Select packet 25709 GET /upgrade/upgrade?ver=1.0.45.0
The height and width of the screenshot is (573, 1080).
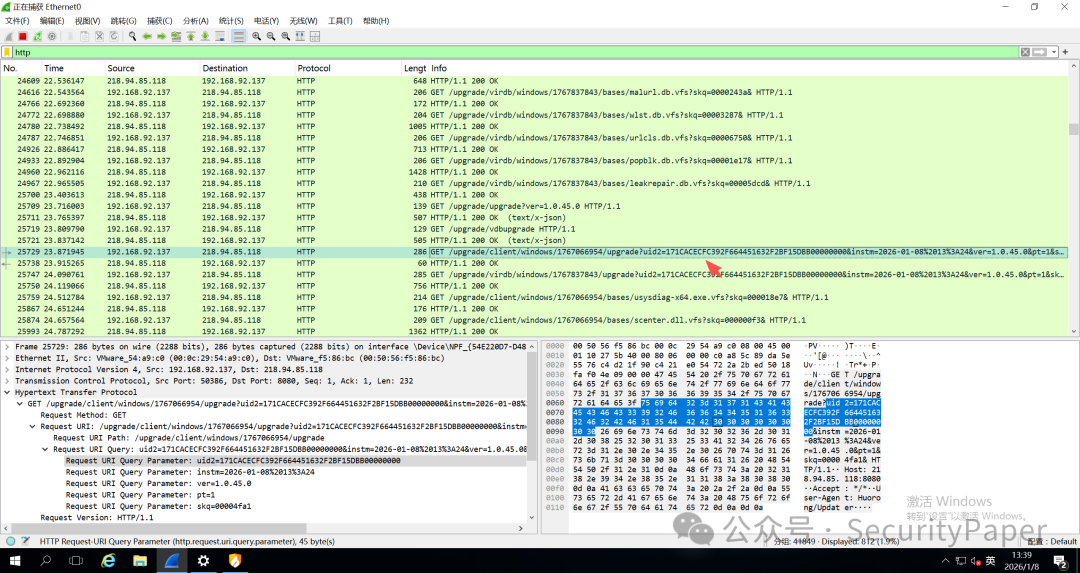point(534,206)
